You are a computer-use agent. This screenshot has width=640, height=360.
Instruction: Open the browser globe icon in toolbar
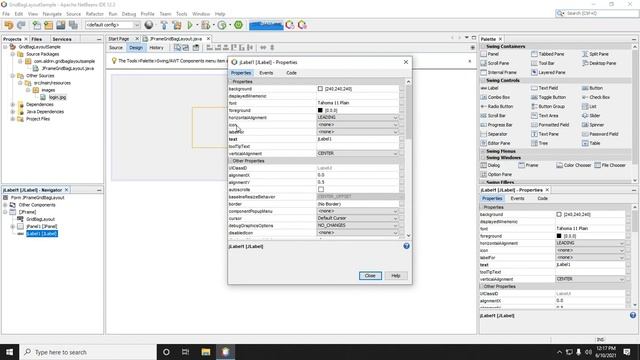(x=149, y=25)
